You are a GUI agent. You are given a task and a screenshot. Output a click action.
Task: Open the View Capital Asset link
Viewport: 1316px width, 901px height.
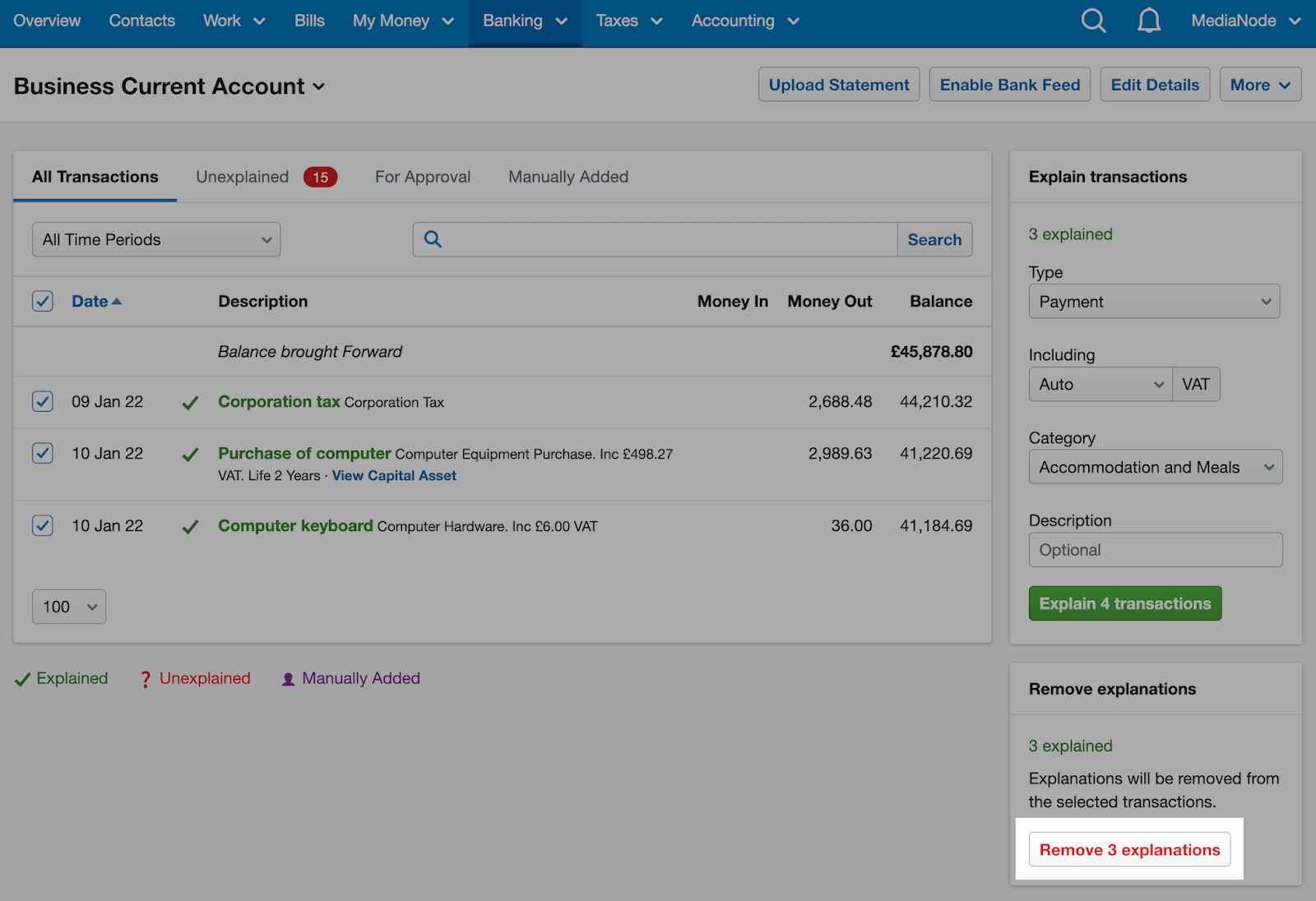click(x=394, y=475)
